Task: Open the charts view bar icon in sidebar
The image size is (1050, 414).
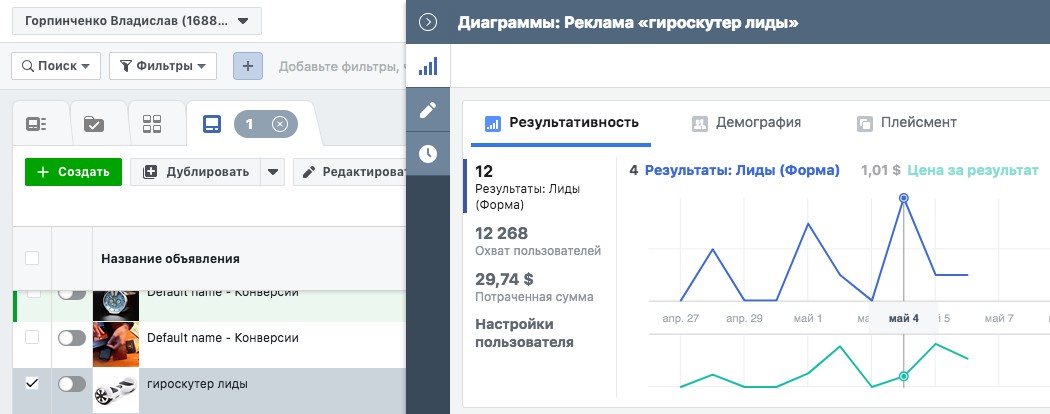Action: (x=428, y=66)
